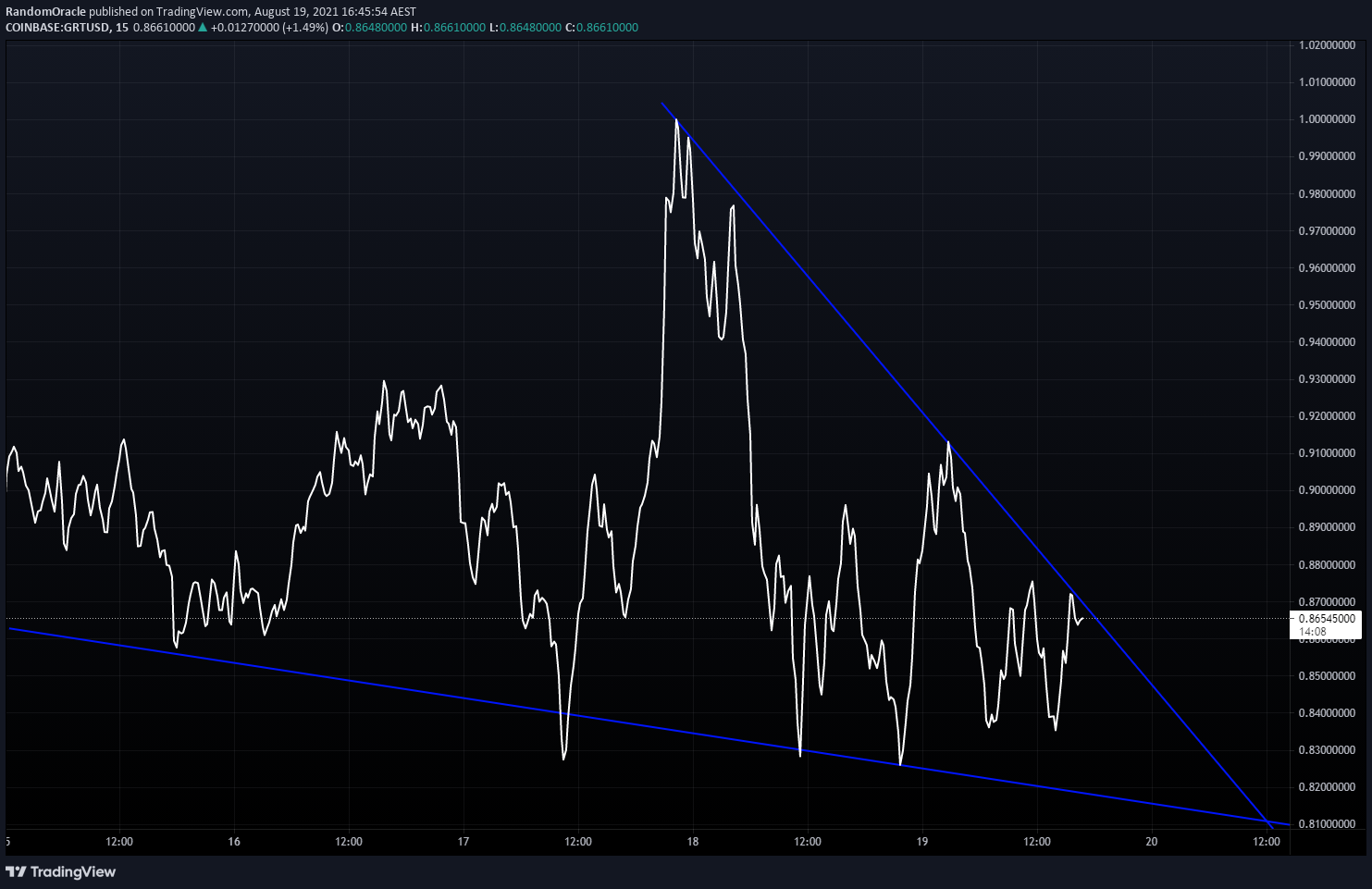Click the close value C:0.86610000
The width and height of the screenshot is (1372, 889).
pyautogui.click(x=600, y=28)
